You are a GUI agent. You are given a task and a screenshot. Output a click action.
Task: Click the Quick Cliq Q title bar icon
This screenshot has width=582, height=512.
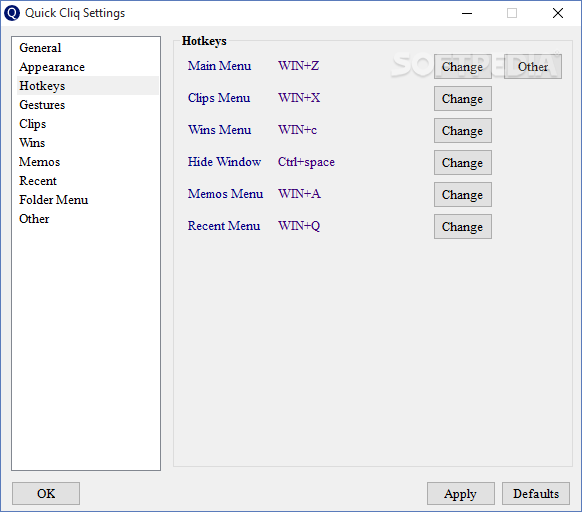click(12, 13)
